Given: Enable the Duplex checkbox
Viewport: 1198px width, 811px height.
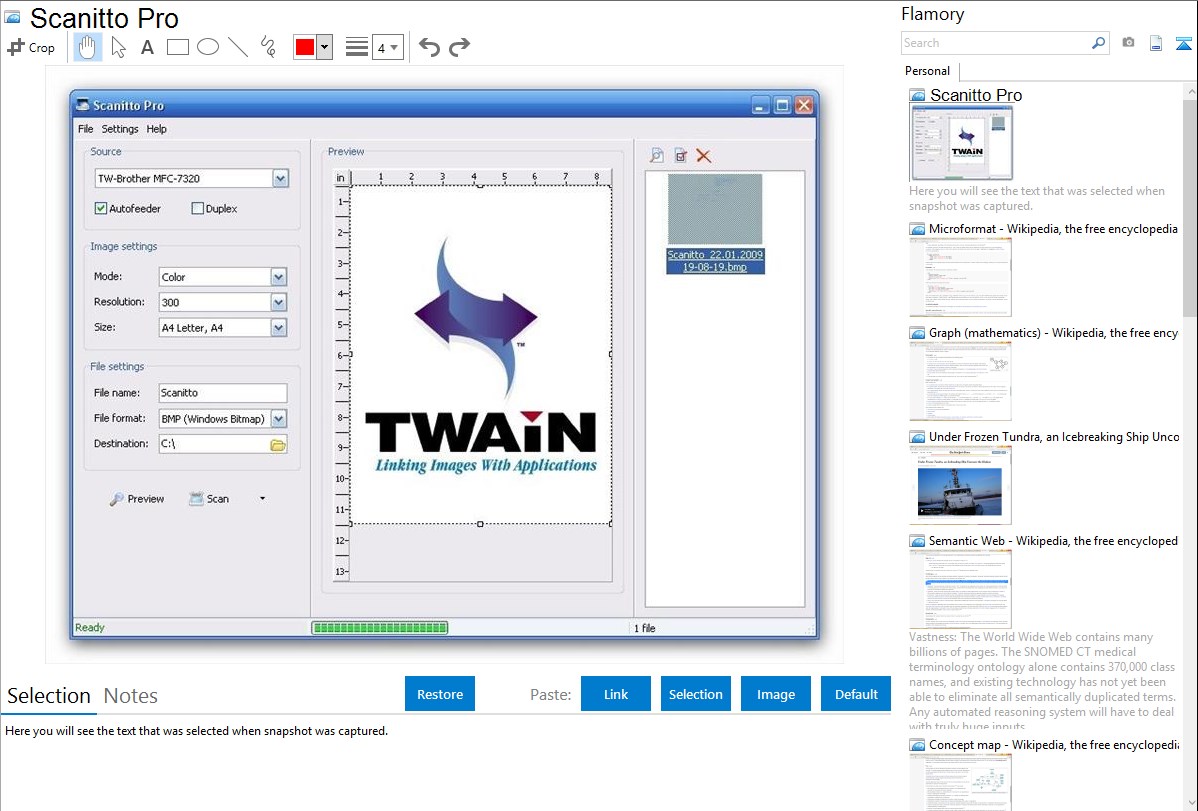Looking at the screenshot, I should coord(198,208).
